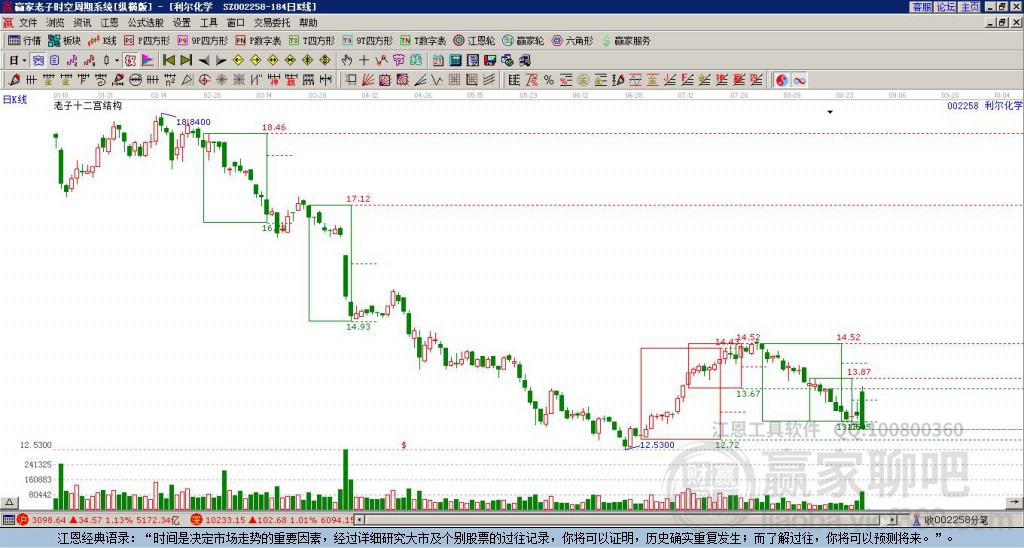Screen dimensions: 1024x548
Task: Toggle the blue highlighted chart mode icon
Action: (39, 61)
